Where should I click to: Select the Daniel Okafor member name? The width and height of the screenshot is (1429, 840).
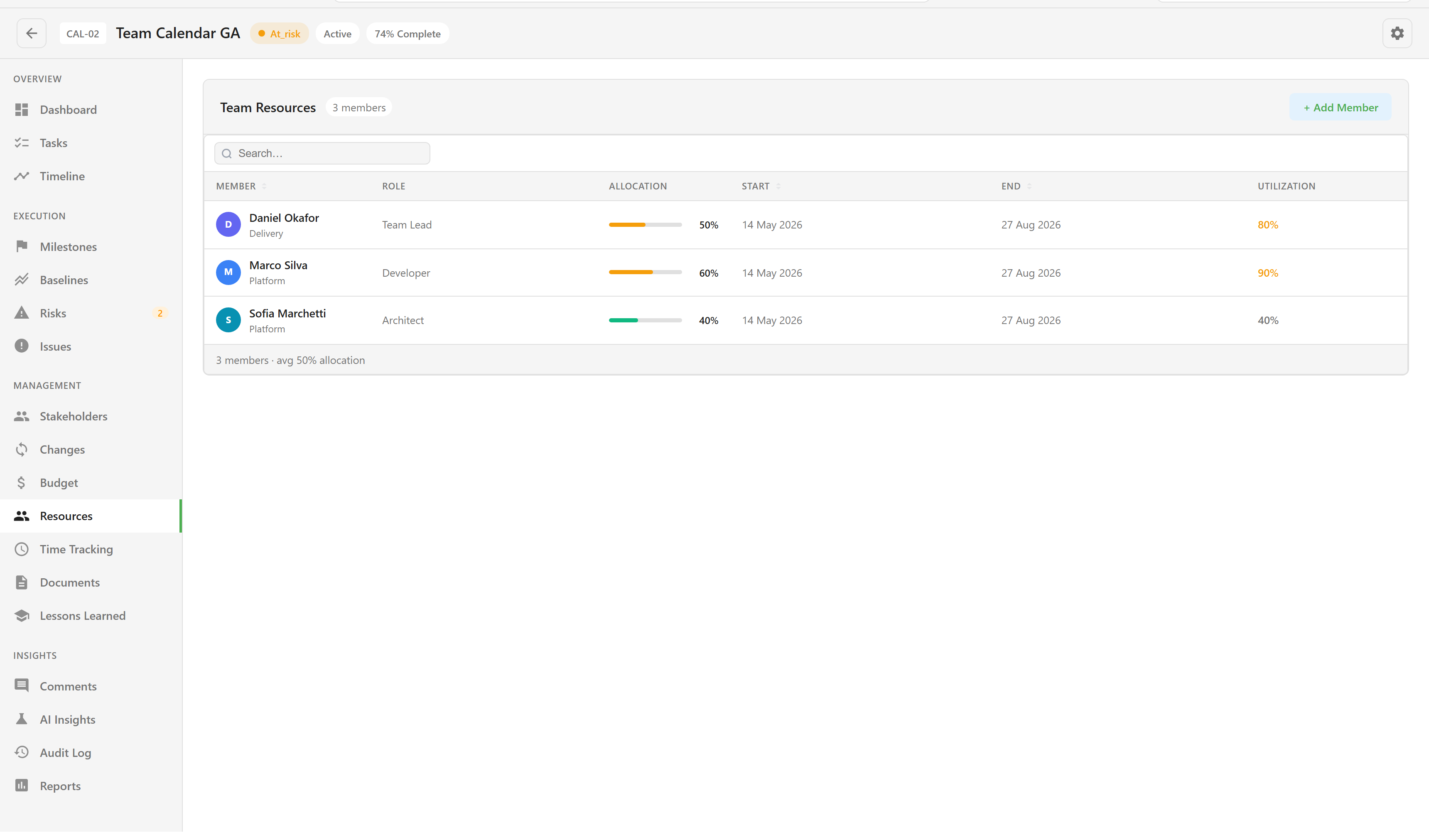click(x=284, y=218)
